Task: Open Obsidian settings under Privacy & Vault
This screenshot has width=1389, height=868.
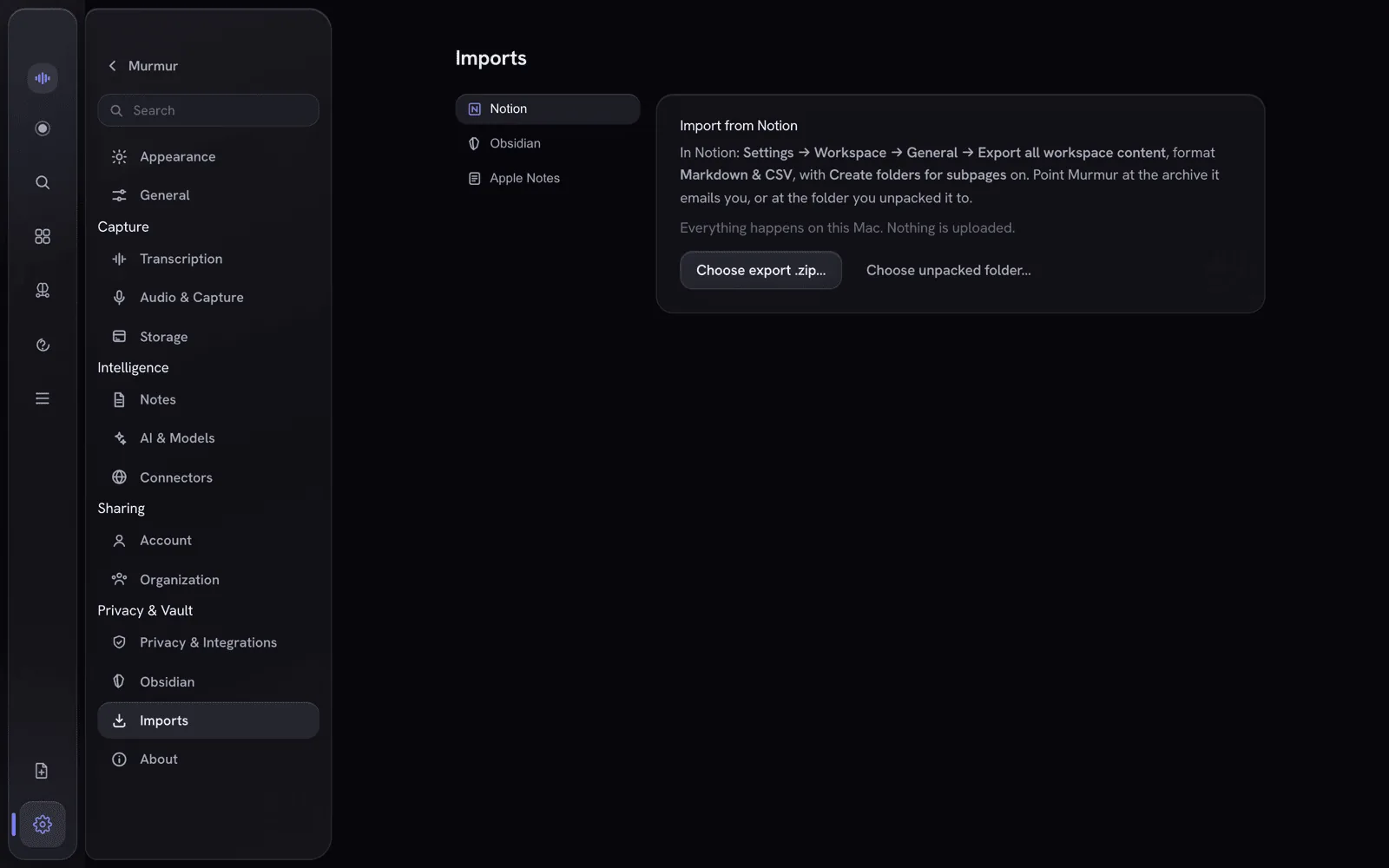Action: (x=208, y=682)
